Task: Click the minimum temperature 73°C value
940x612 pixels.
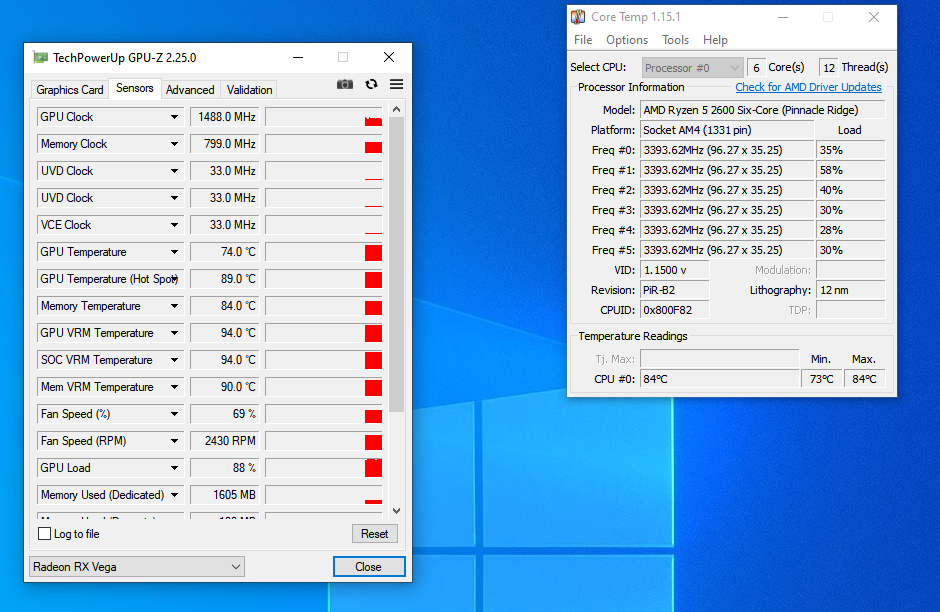Action: 821,379
